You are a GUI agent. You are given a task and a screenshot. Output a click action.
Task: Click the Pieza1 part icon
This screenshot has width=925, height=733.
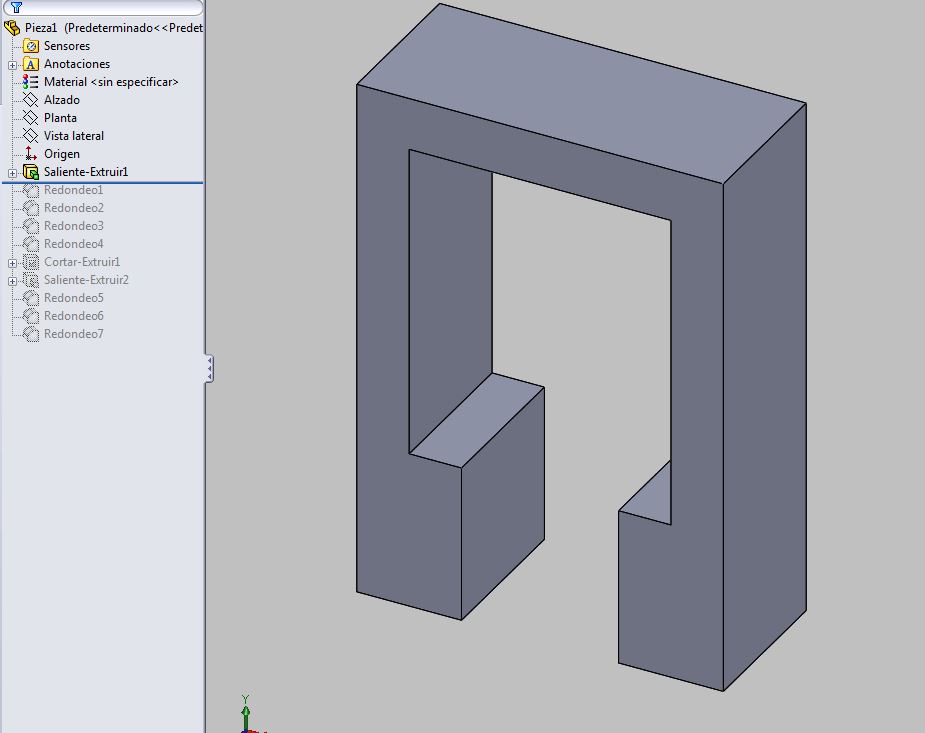click(12, 28)
